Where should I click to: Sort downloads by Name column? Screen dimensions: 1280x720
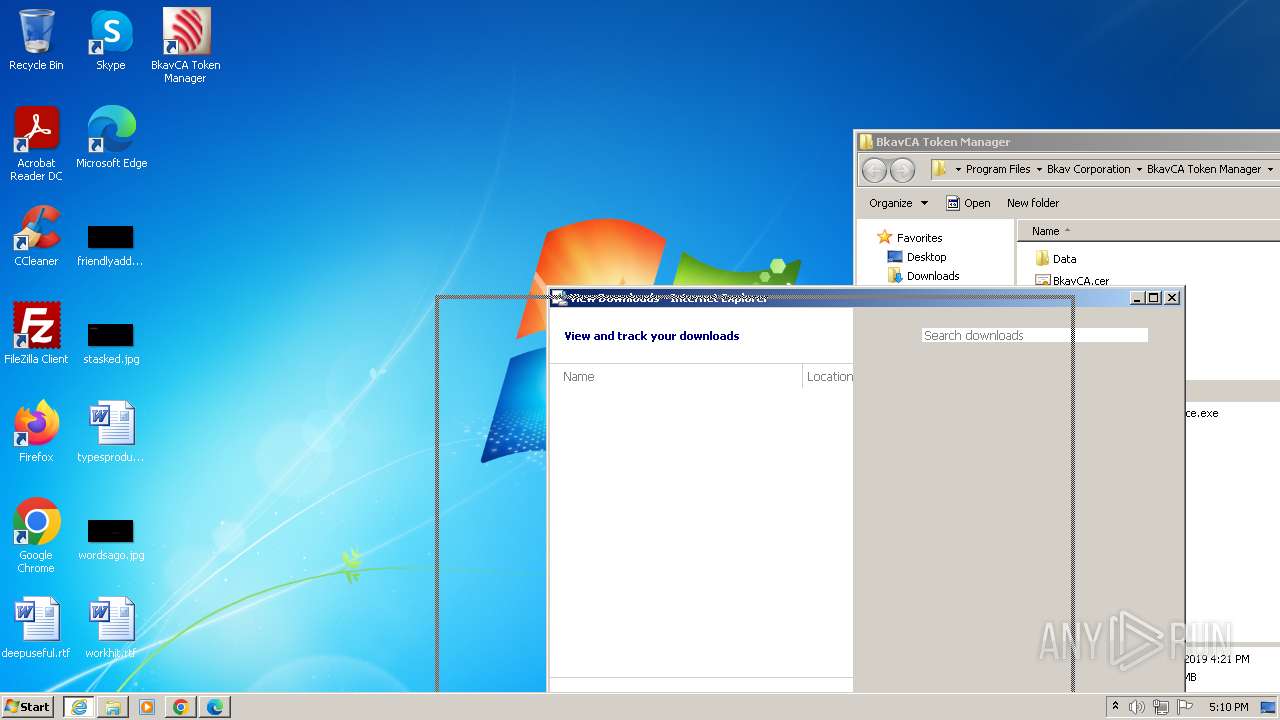[x=677, y=377]
